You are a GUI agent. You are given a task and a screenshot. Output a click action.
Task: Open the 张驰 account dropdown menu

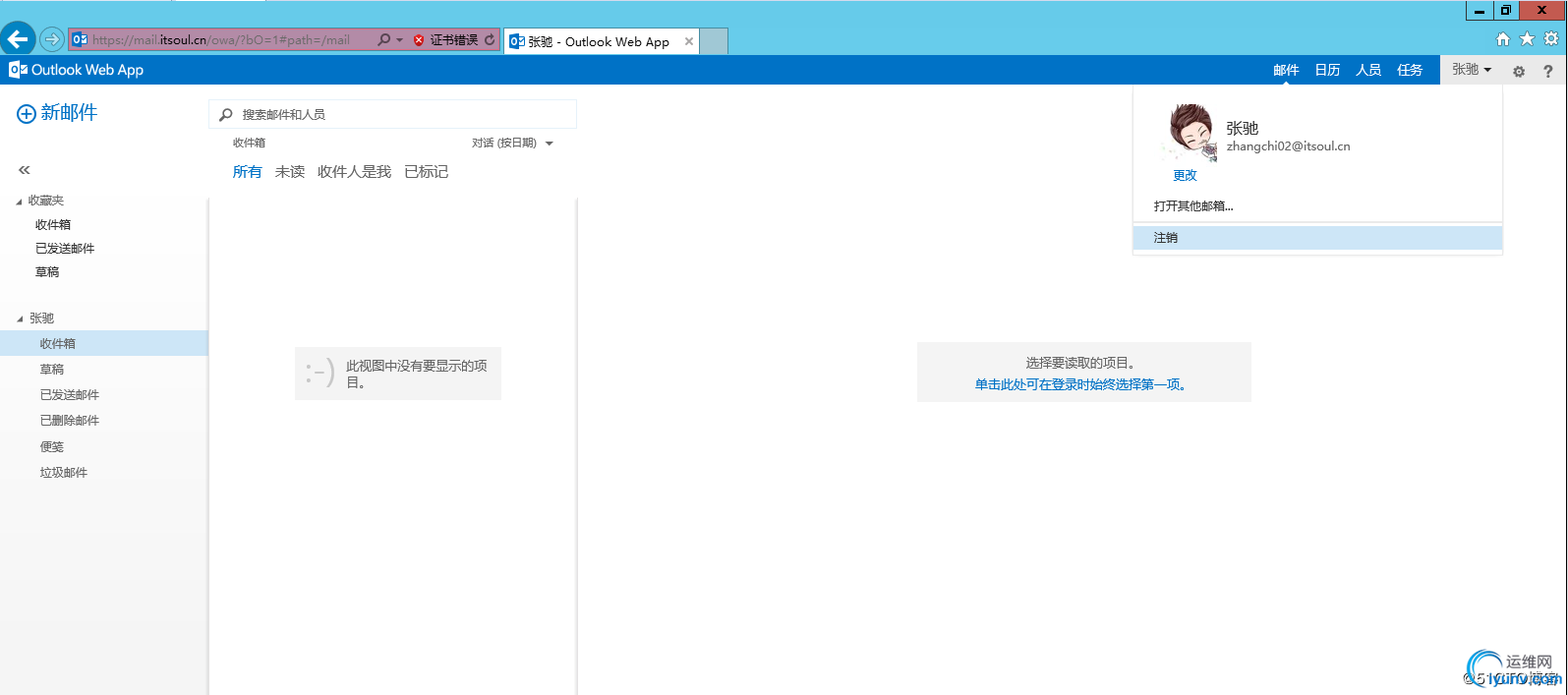coord(1472,70)
